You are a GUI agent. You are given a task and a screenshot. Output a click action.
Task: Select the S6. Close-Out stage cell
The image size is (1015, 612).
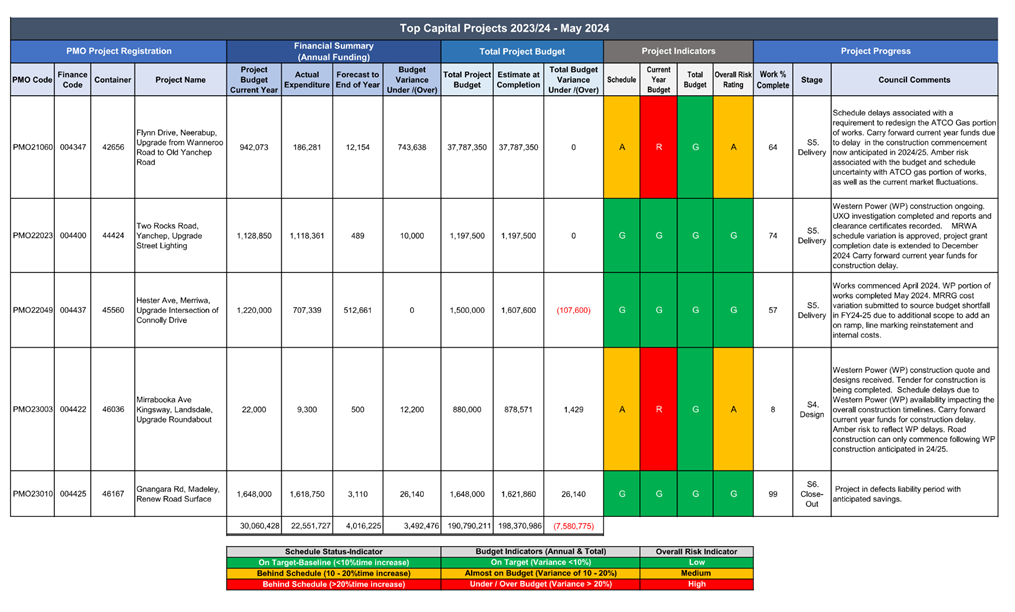point(811,494)
